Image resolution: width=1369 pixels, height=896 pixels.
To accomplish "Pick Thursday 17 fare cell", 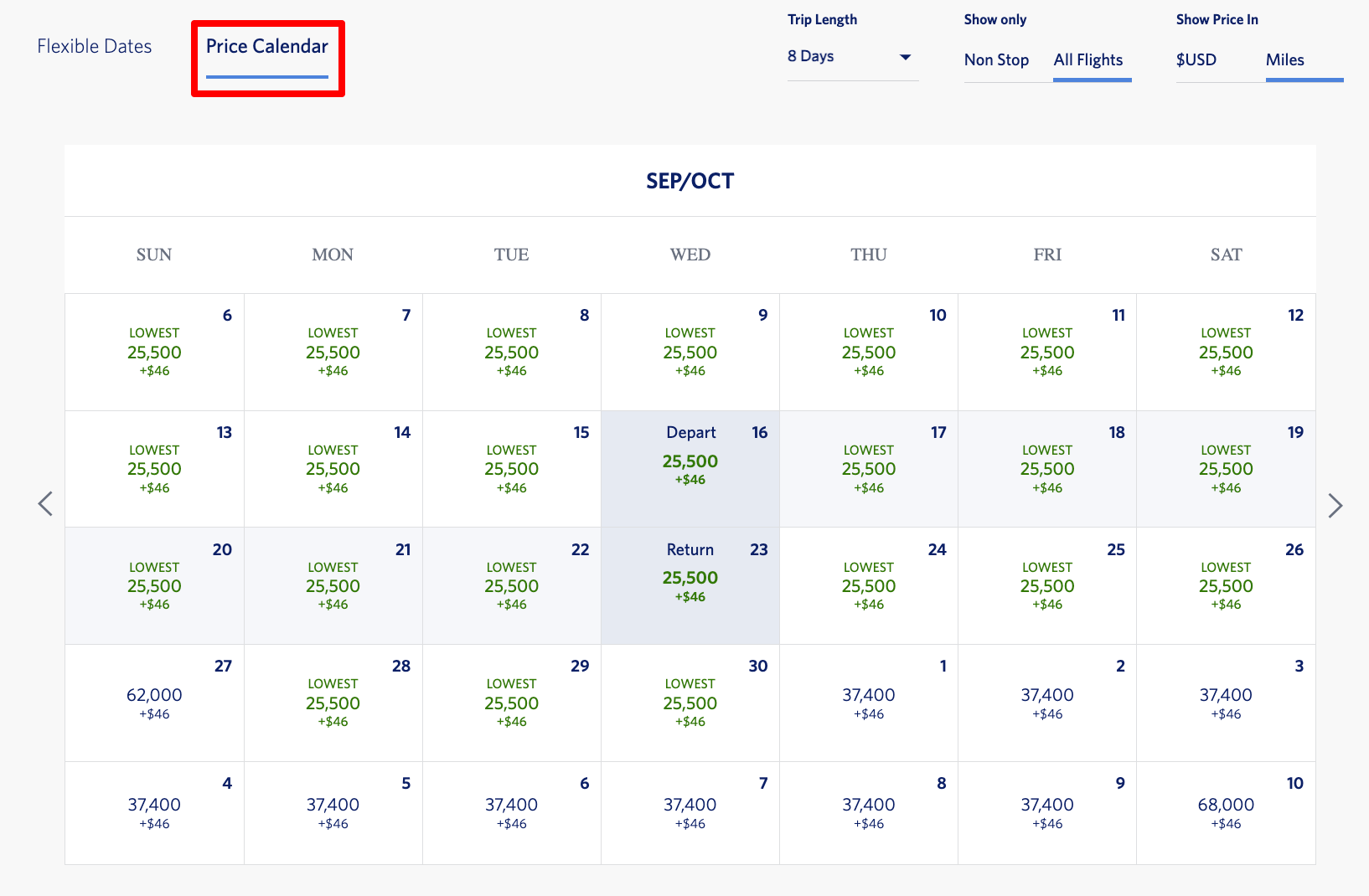I will point(869,469).
